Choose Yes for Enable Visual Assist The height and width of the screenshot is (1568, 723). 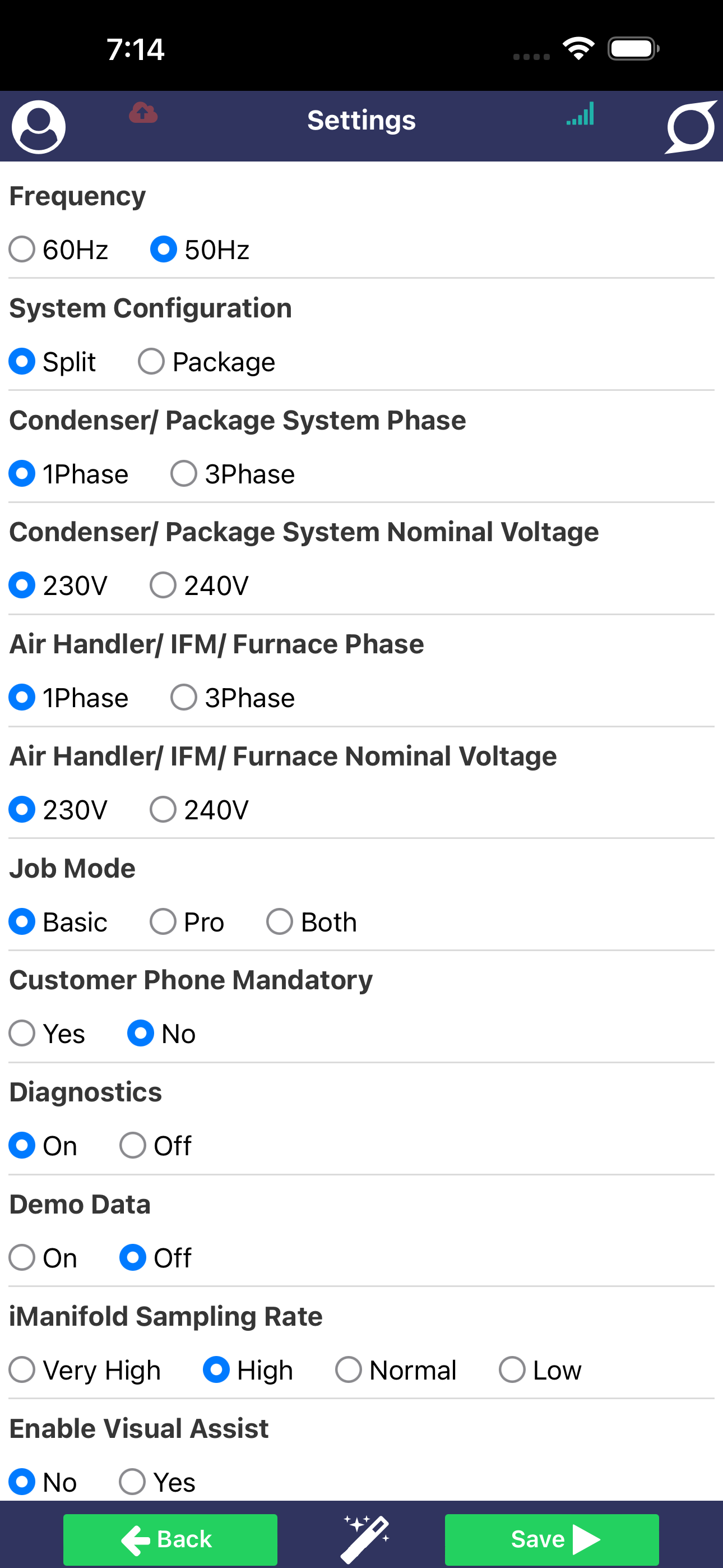[157, 1482]
